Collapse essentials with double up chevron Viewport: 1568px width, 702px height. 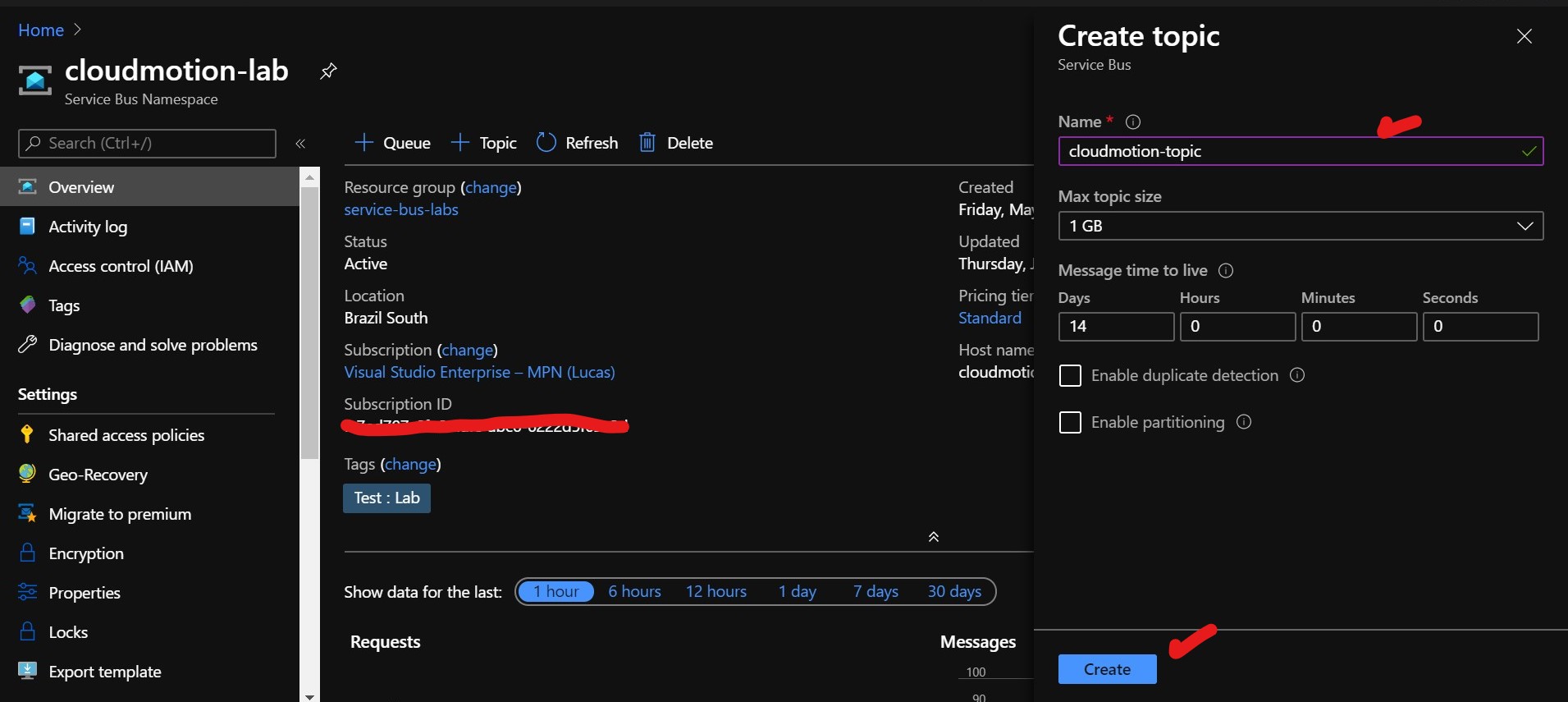click(x=933, y=537)
